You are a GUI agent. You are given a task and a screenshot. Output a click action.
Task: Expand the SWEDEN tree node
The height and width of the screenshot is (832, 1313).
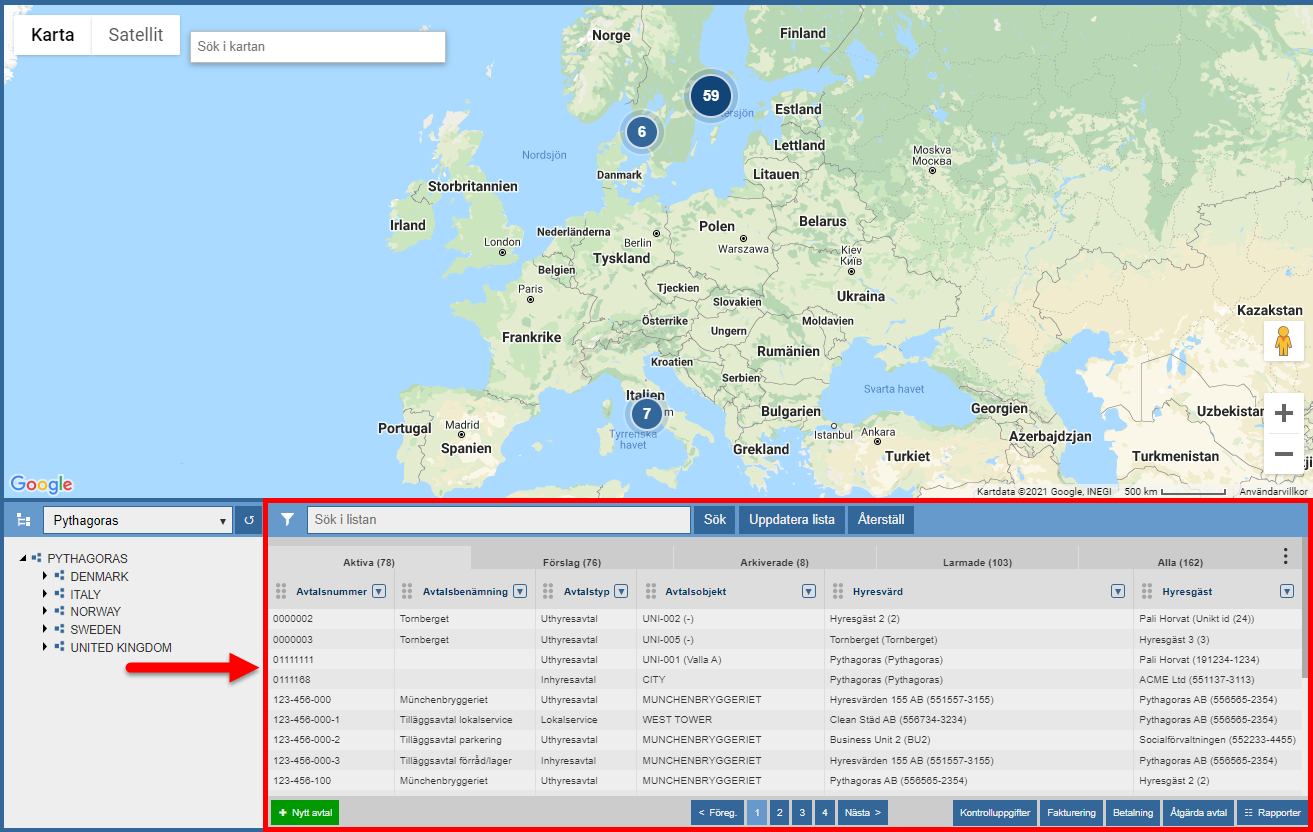(45, 630)
